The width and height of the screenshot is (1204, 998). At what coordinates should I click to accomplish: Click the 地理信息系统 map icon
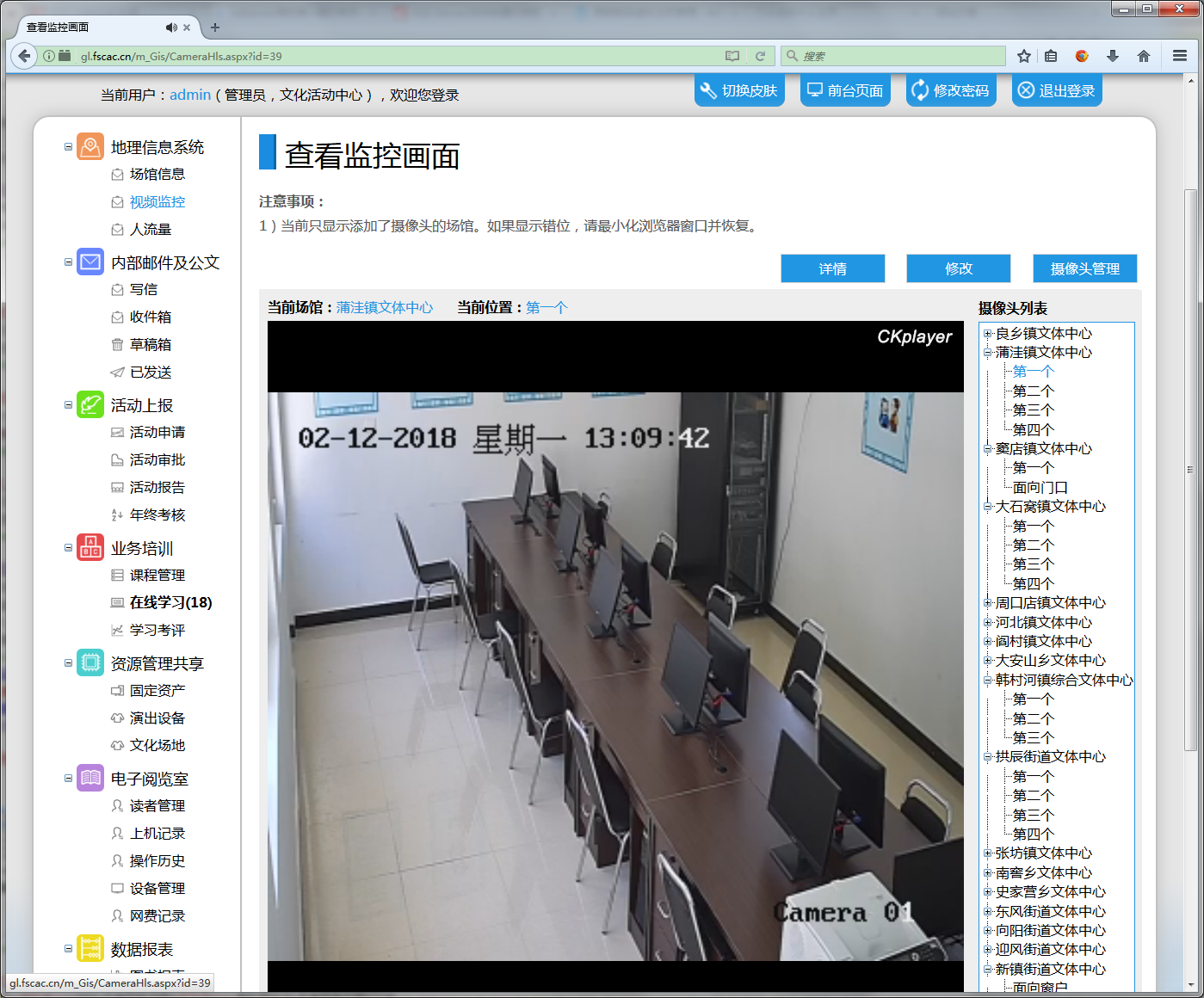pos(90,147)
